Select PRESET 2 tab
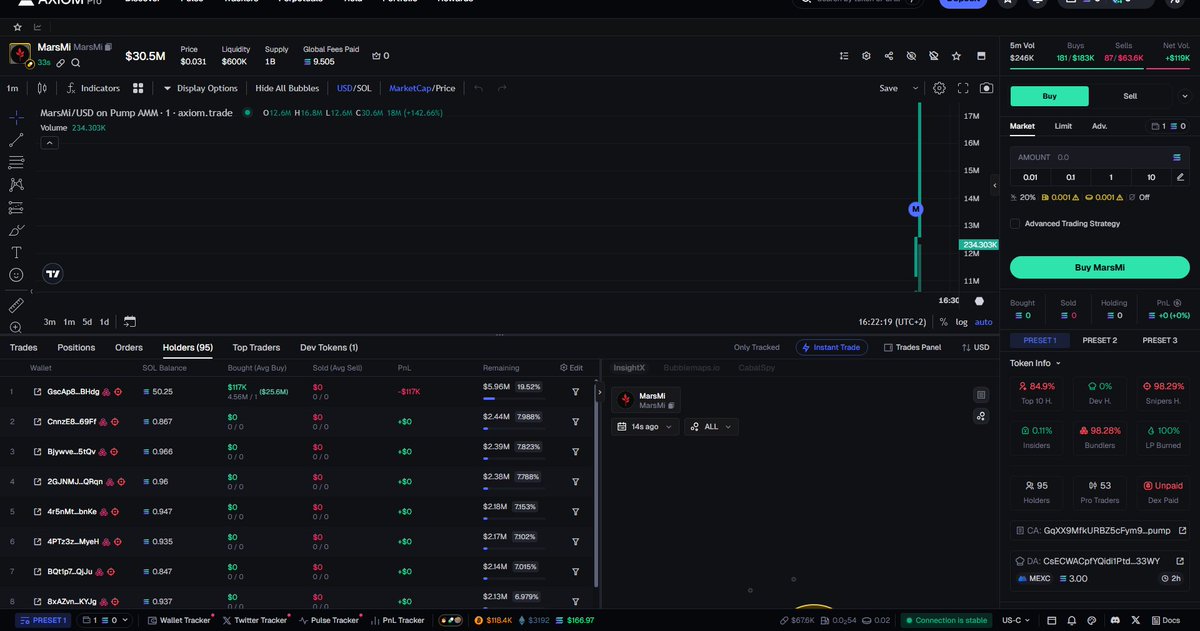1200x631 pixels. pos(1099,340)
